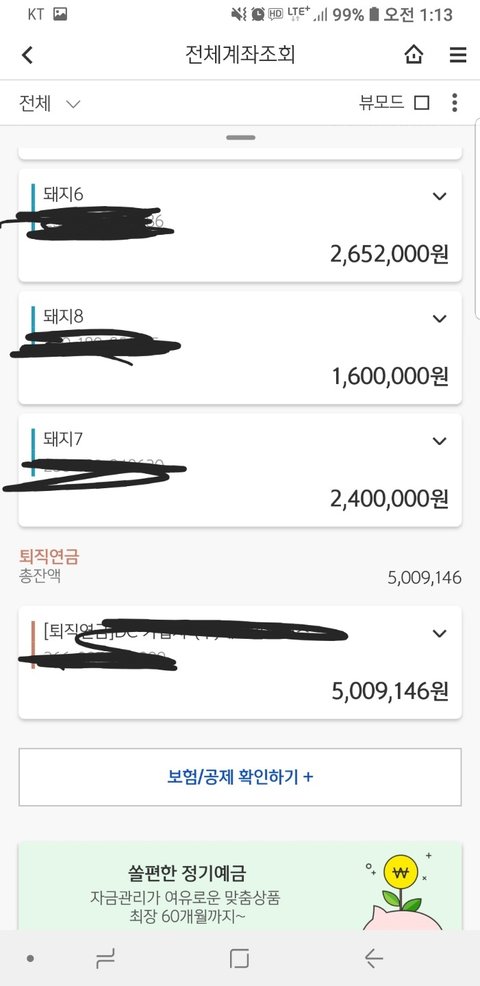Expand the 퇴직연금 account card
The width and height of the screenshot is (480, 986).
439,633
